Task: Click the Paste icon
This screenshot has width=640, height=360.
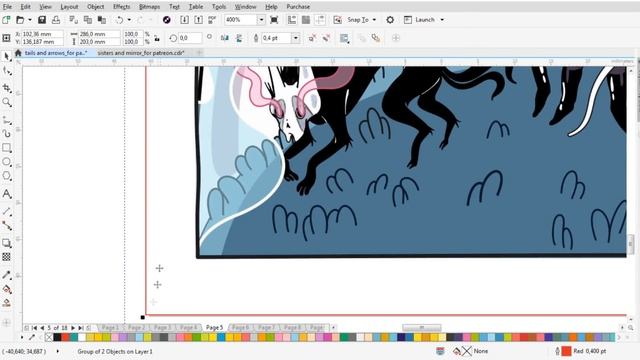Action: pyautogui.click(x=102, y=20)
